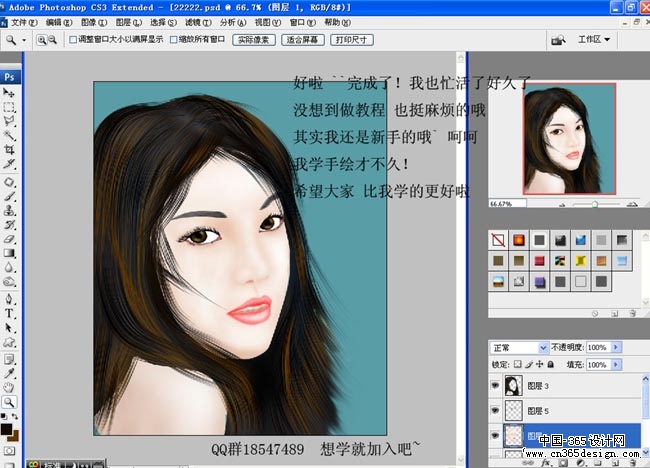This screenshot has width=650, height=468.
Task: Select the Eyedropper tool
Action: pyautogui.click(x=9, y=373)
